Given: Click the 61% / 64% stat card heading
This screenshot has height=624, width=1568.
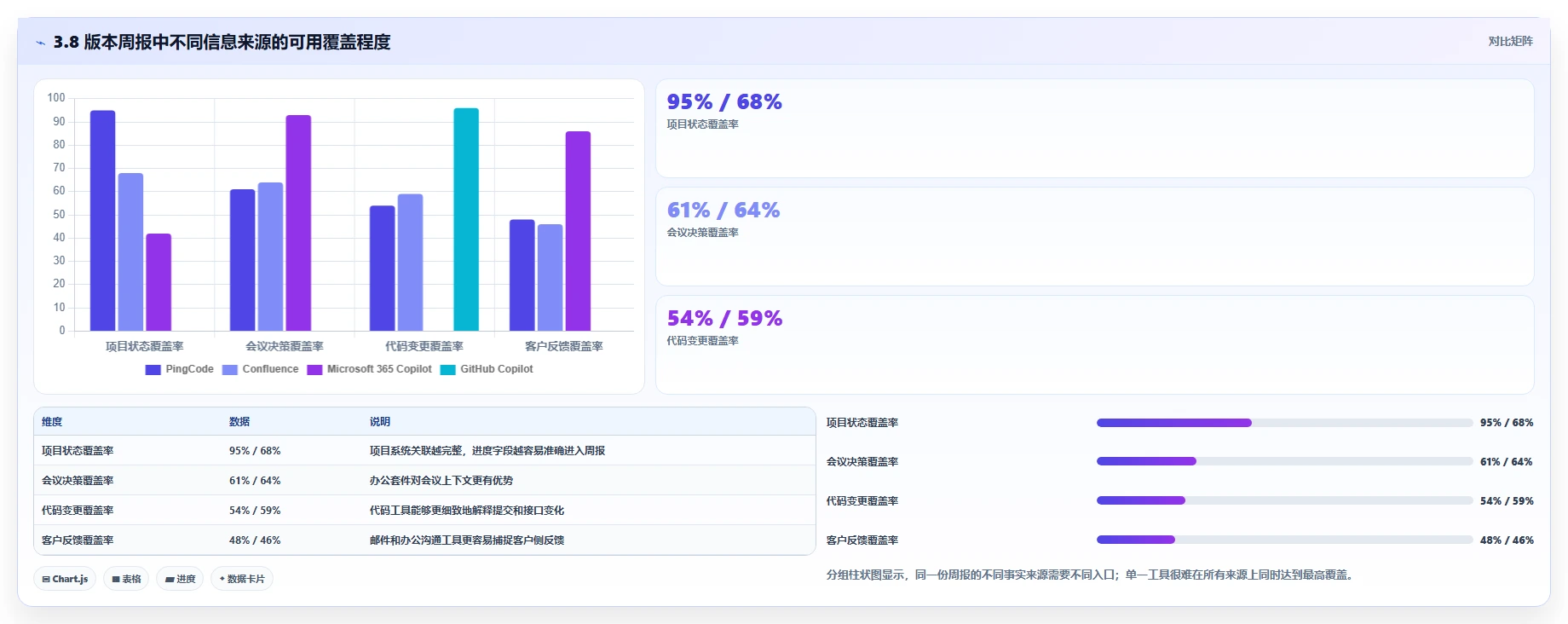Looking at the screenshot, I should [723, 211].
